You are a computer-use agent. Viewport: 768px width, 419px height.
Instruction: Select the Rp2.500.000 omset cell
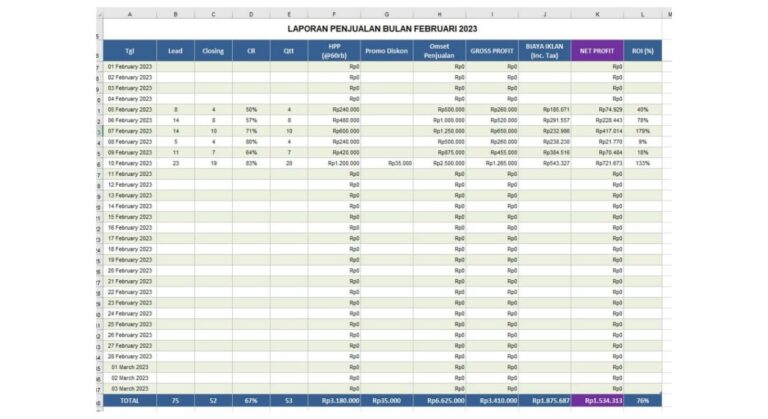pyautogui.click(x=440, y=163)
